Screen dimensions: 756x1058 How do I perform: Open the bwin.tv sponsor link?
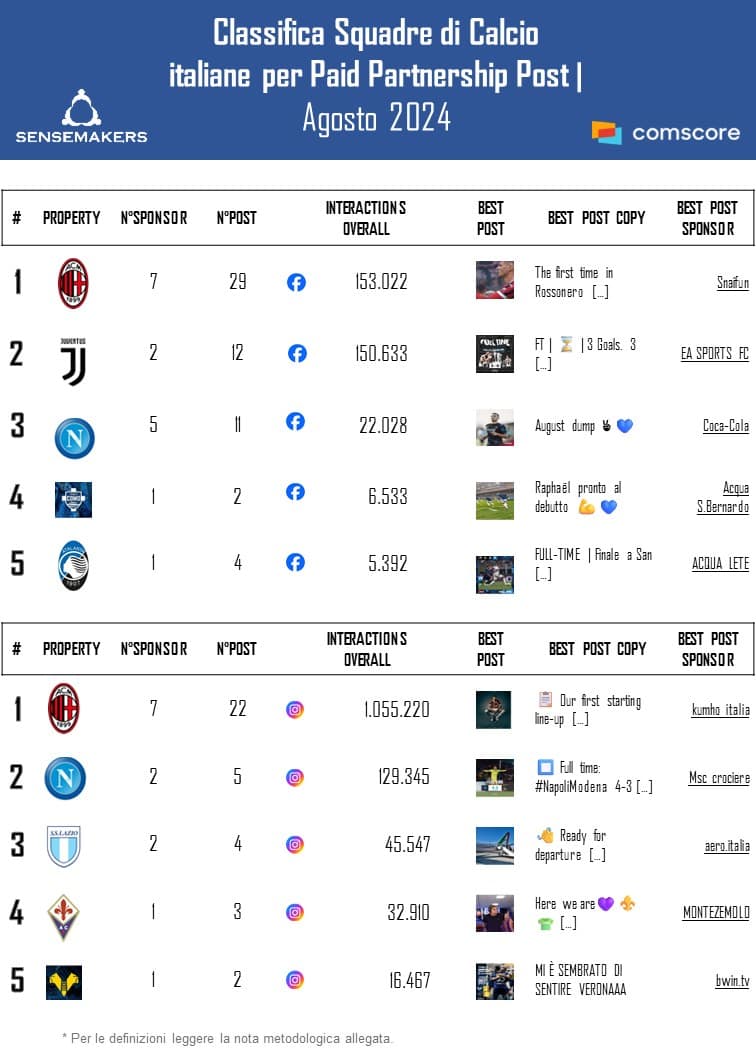tap(732, 981)
